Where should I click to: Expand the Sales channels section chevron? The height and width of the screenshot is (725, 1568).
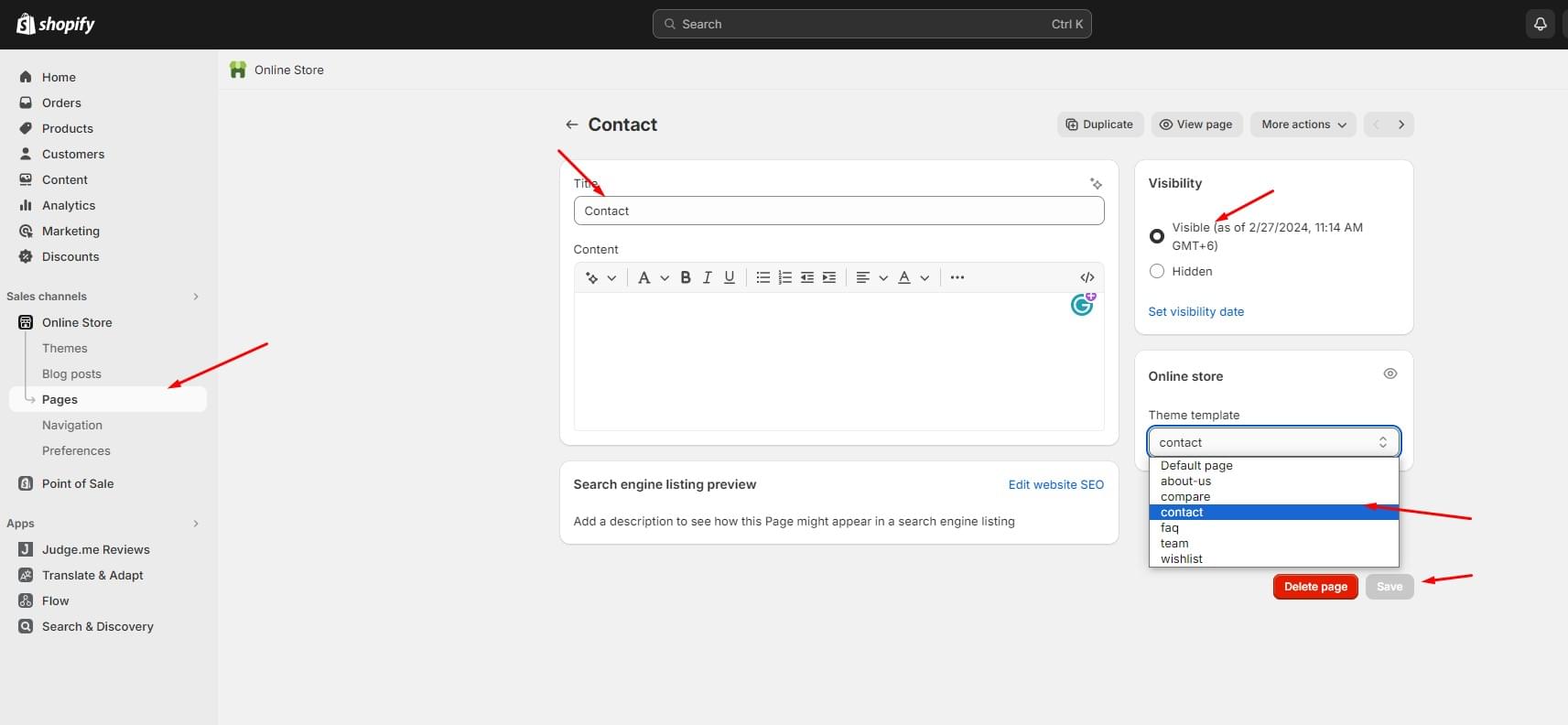196,297
